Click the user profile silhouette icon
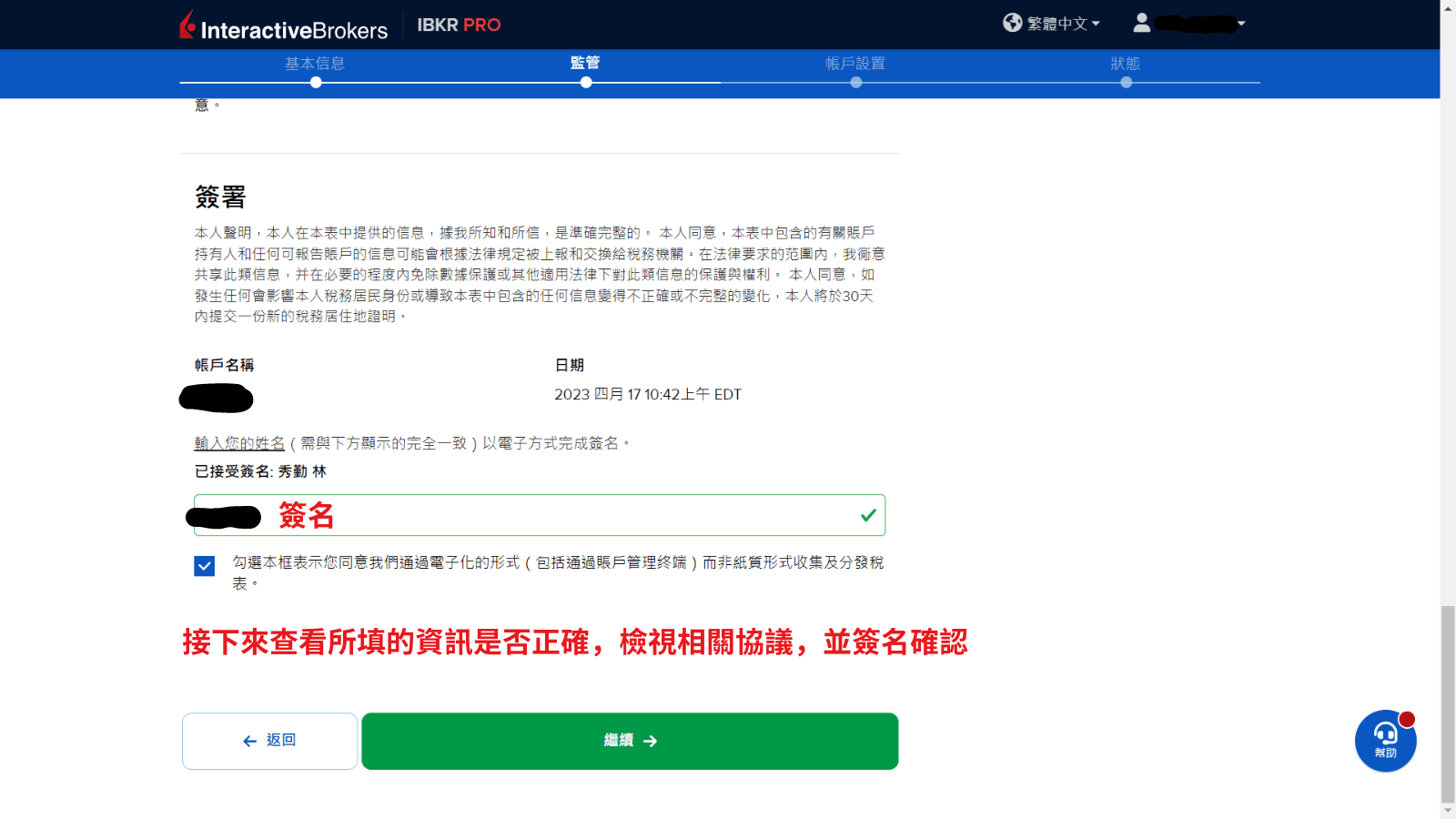Screen dimensions: 1456x819 [x=1144, y=24]
